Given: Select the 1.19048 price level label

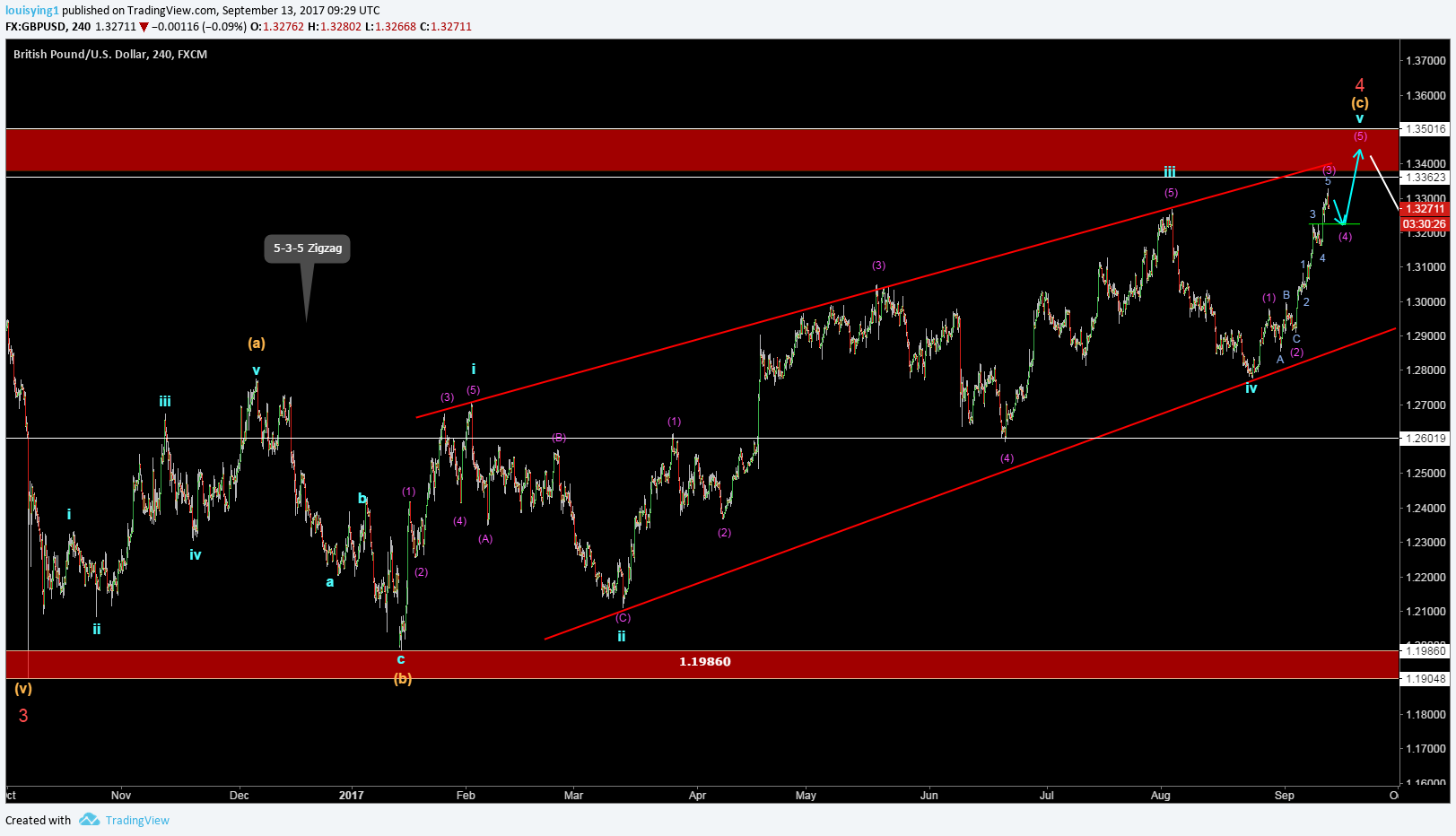Looking at the screenshot, I should click(x=1425, y=679).
